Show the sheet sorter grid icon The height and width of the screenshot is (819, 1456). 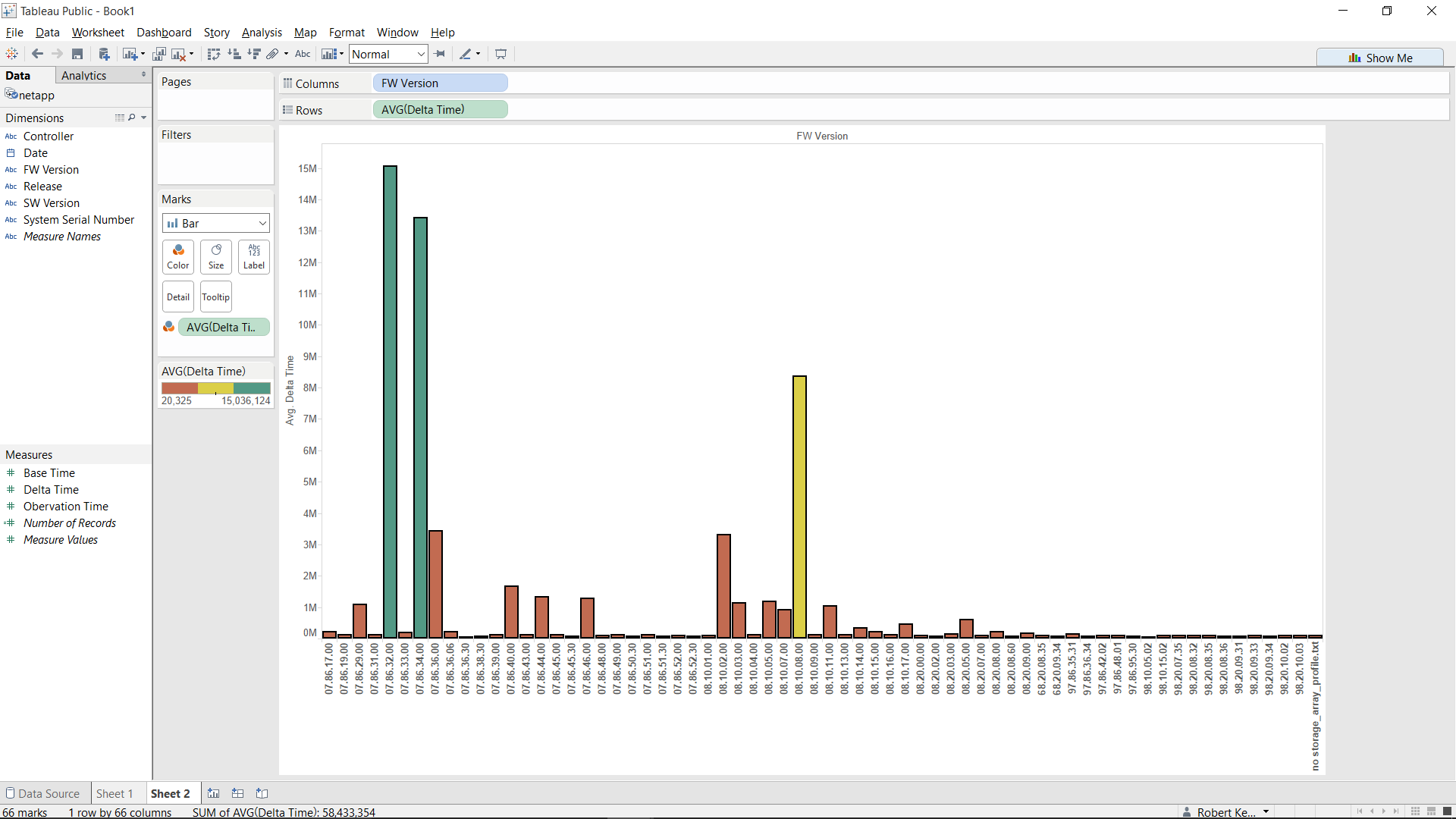[x=1415, y=811]
